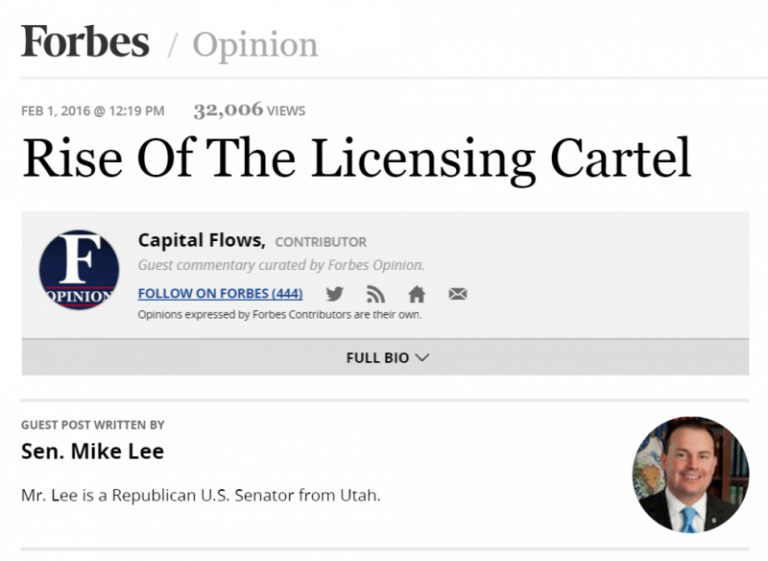Viewport: 768px width, 561px height.
Task: Select the Sen. Mike Lee author name
Action: click(x=92, y=451)
